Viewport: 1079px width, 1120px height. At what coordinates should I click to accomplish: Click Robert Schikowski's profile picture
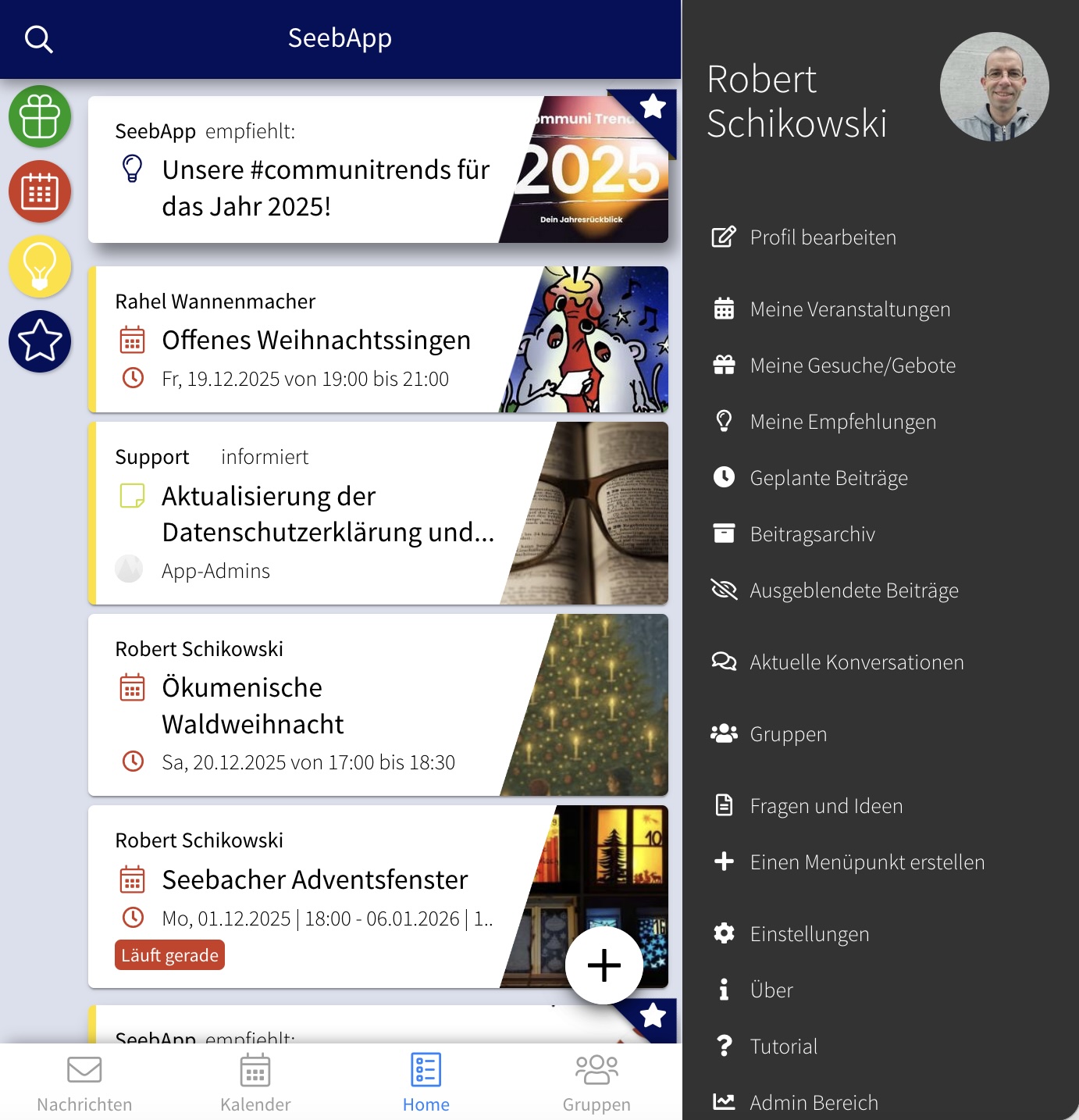coord(994,87)
